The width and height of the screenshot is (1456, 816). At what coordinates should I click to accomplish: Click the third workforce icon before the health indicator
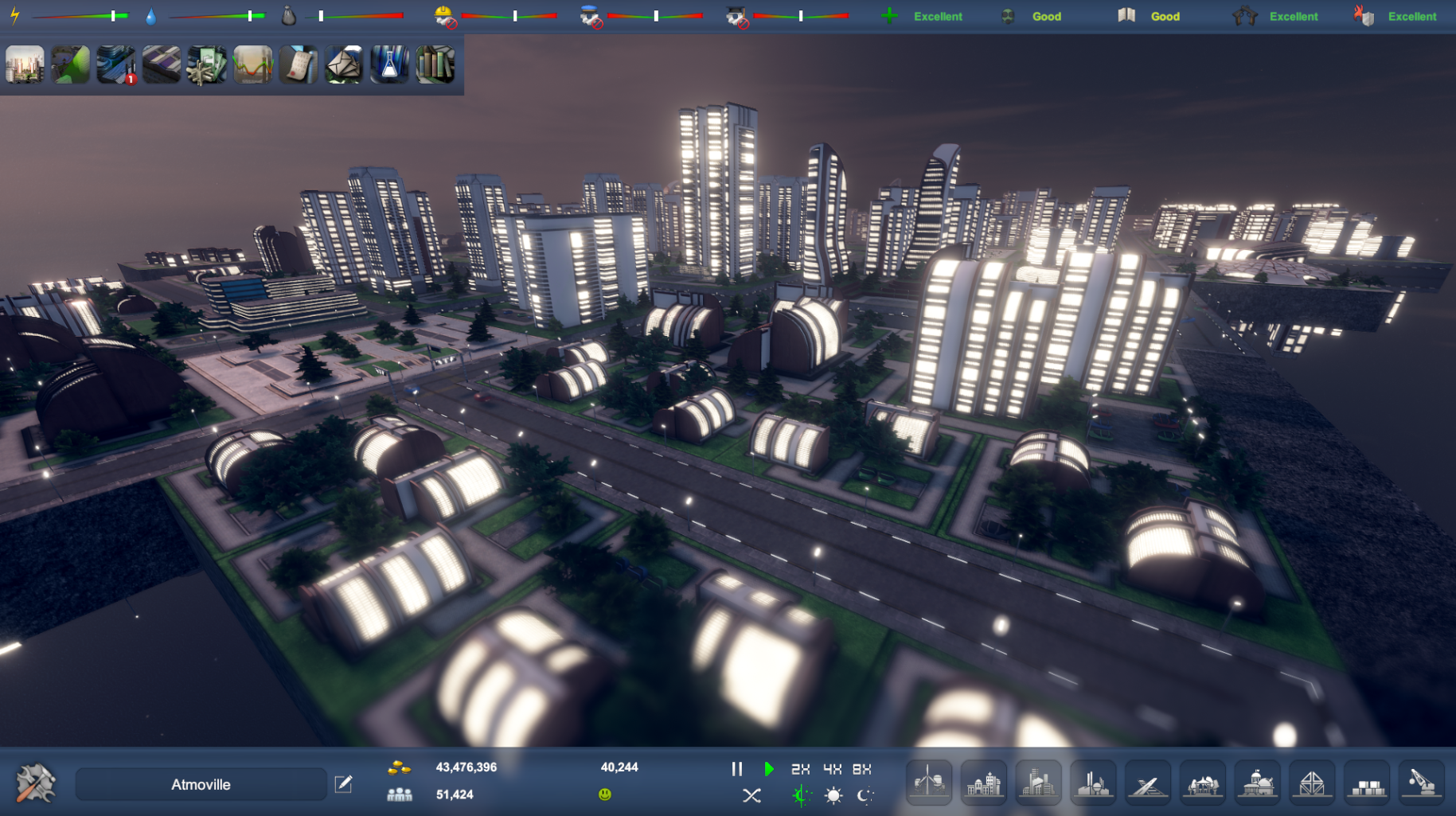click(x=736, y=16)
